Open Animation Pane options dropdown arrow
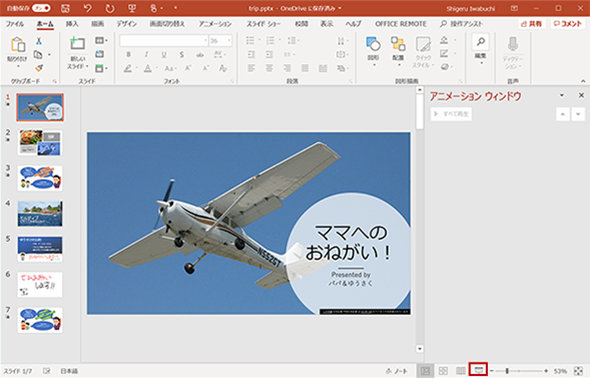 pos(562,96)
